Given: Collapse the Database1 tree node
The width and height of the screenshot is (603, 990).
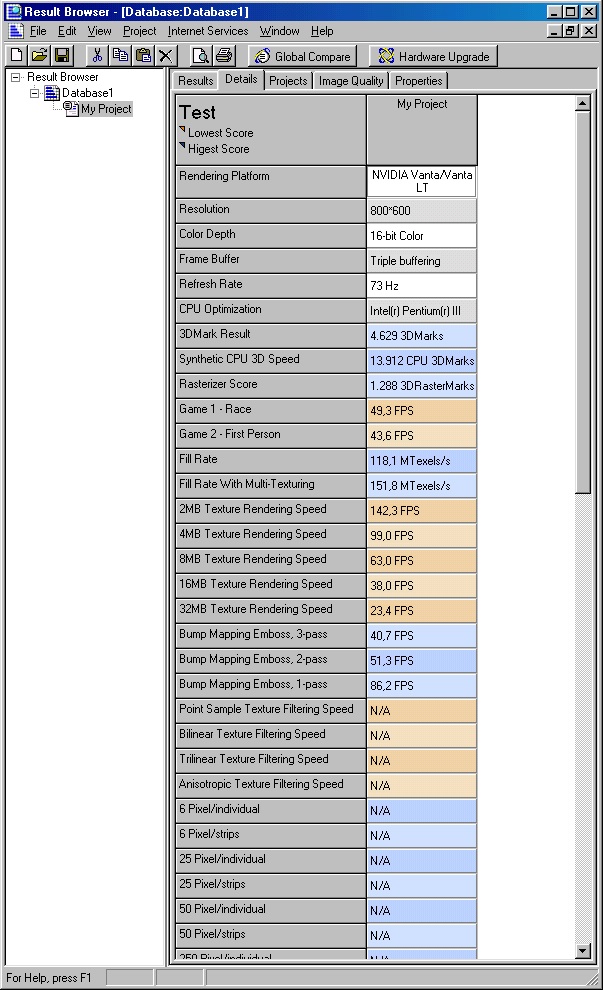Looking at the screenshot, I should click(34, 93).
